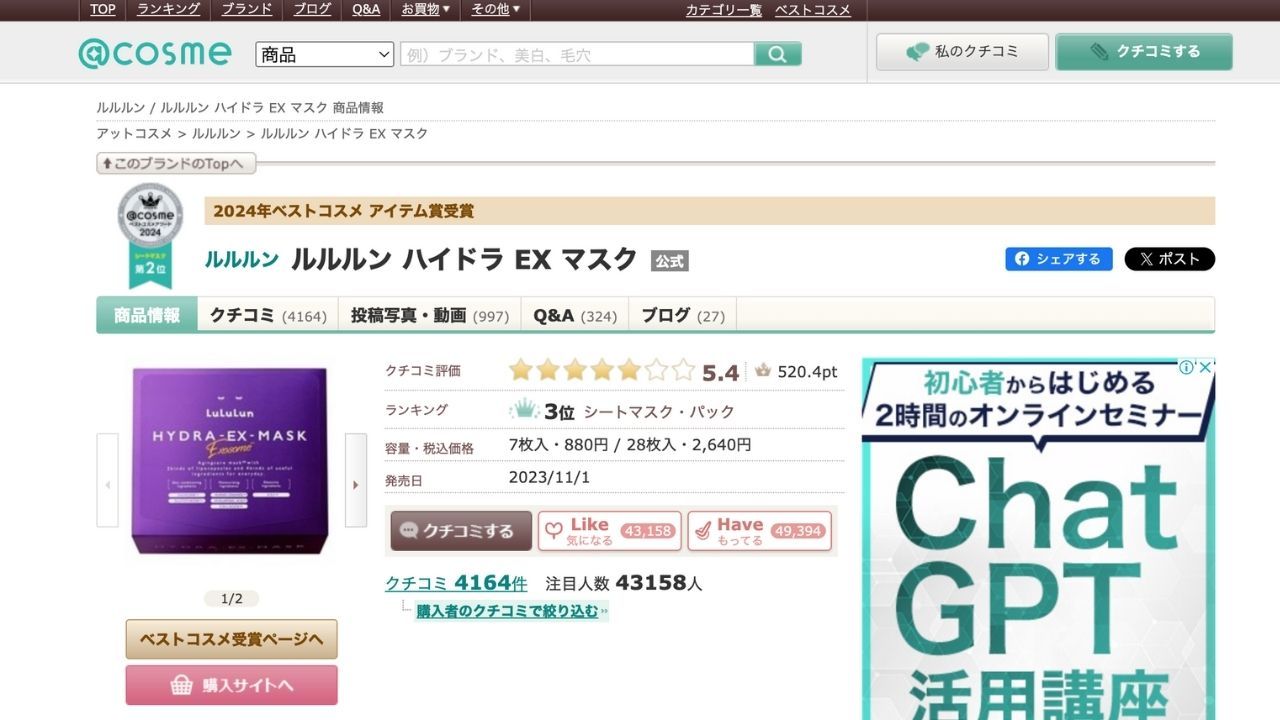Expand the その他 menu

pos(496,9)
